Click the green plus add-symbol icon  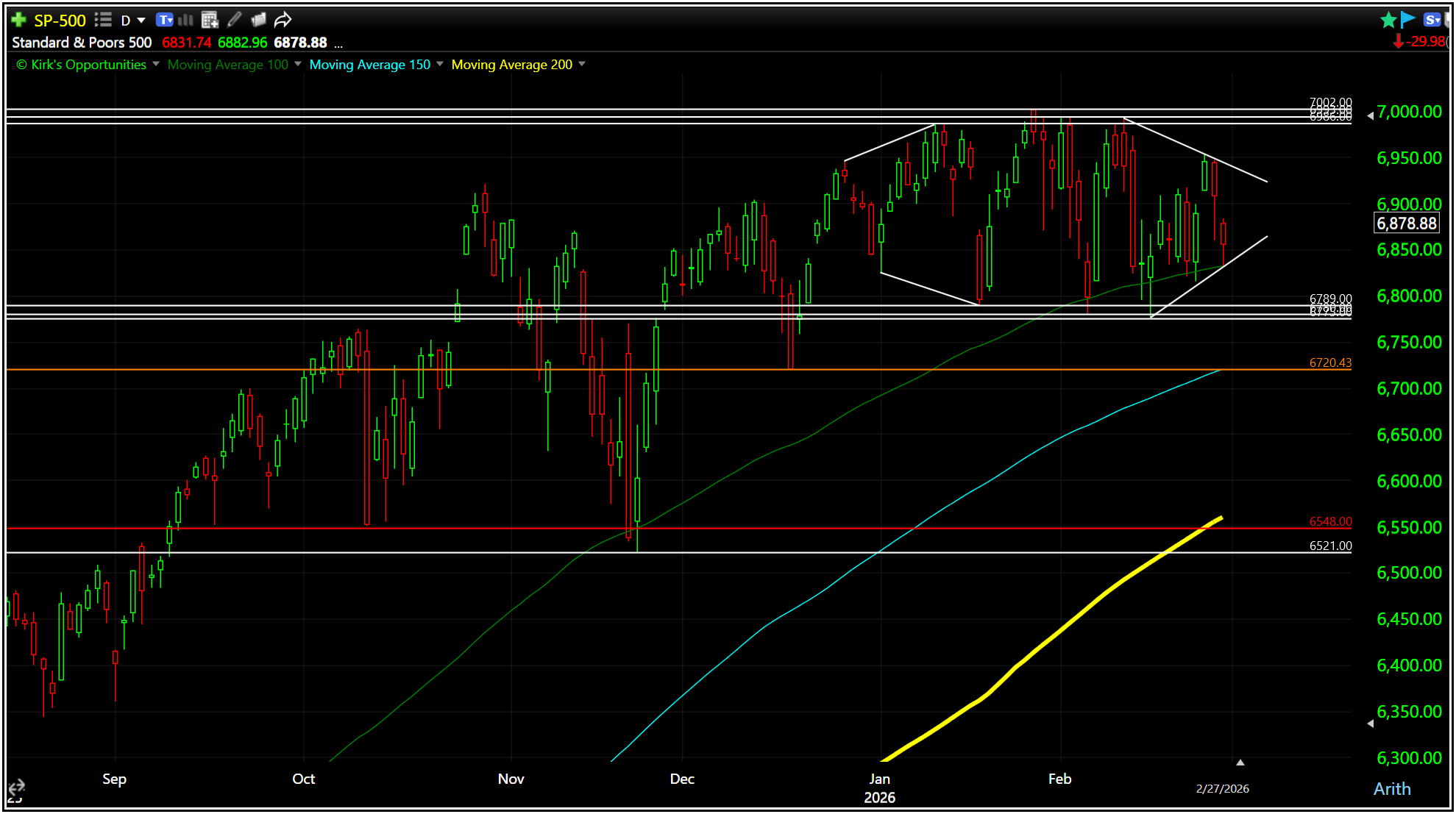coord(18,20)
